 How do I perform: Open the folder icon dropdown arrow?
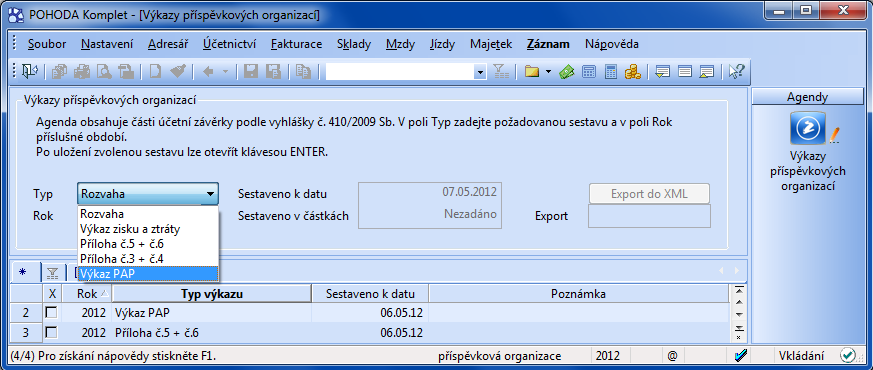tap(548, 72)
